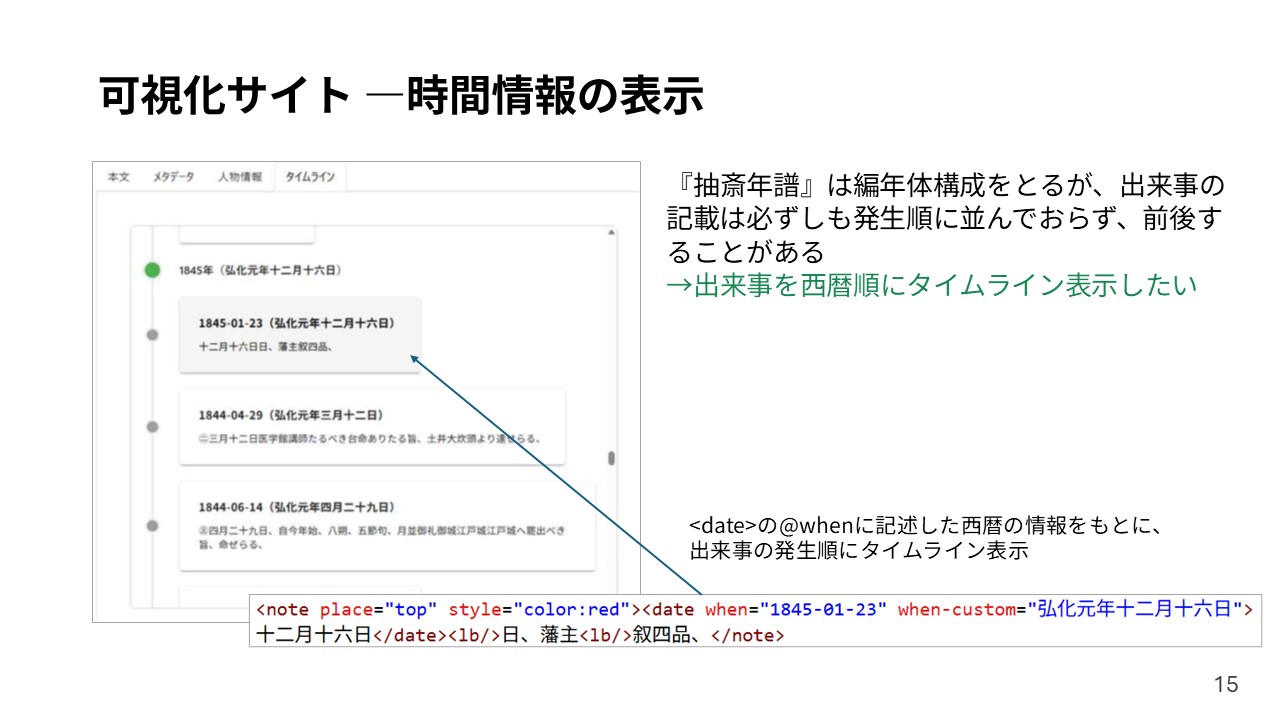
Task: Click the when="1845-01-23" attribute in the code
Action: tap(796, 609)
